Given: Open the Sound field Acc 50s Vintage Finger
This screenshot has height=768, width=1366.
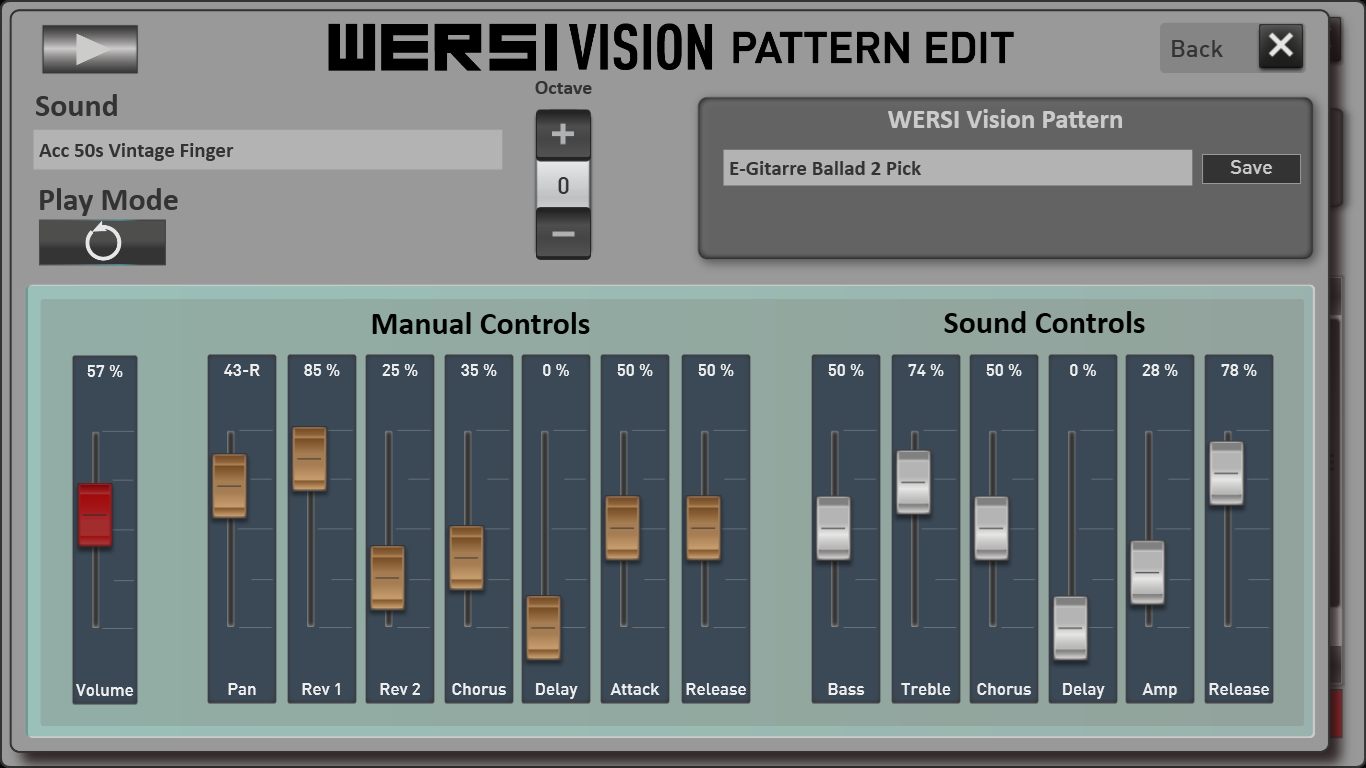Looking at the screenshot, I should click(268, 150).
